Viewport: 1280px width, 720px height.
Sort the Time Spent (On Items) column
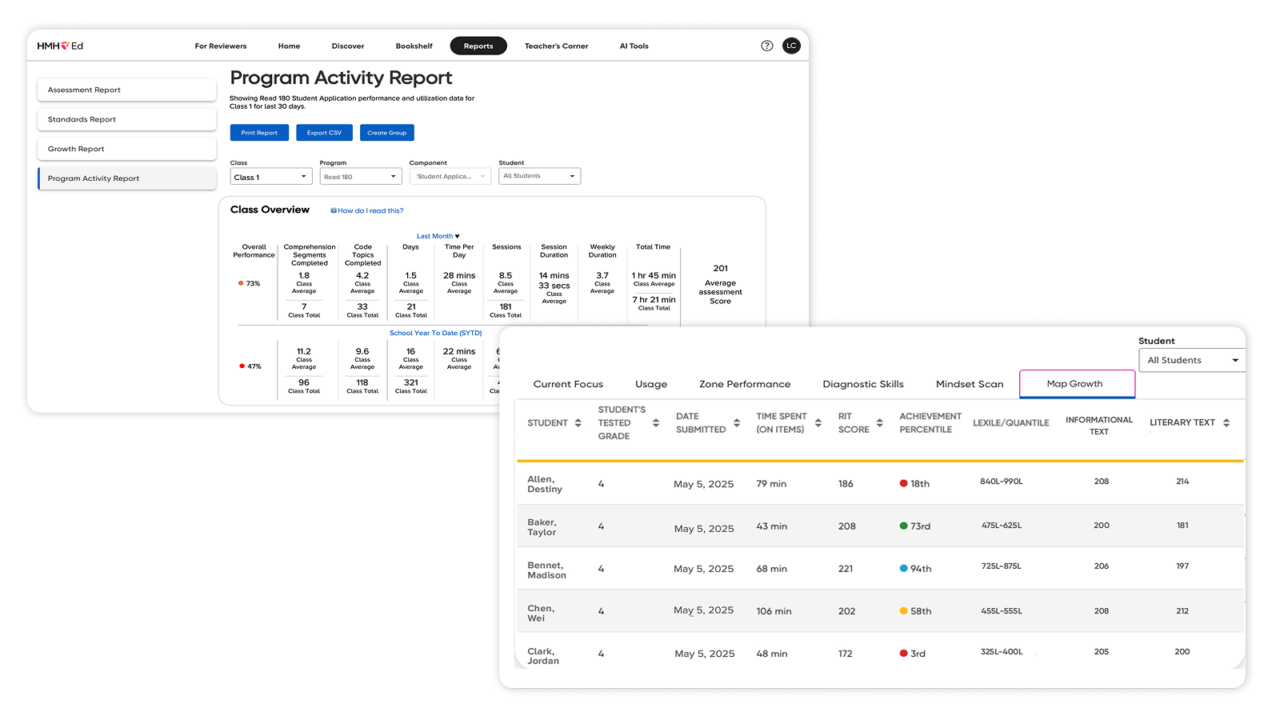(817, 422)
